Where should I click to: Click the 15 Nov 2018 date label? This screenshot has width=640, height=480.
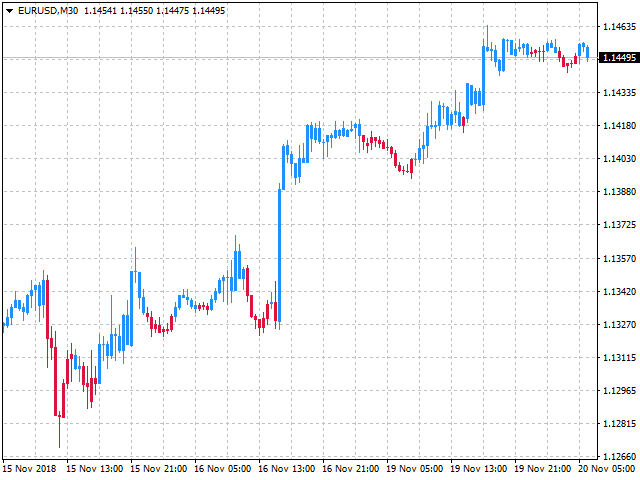pyautogui.click(x=28, y=468)
